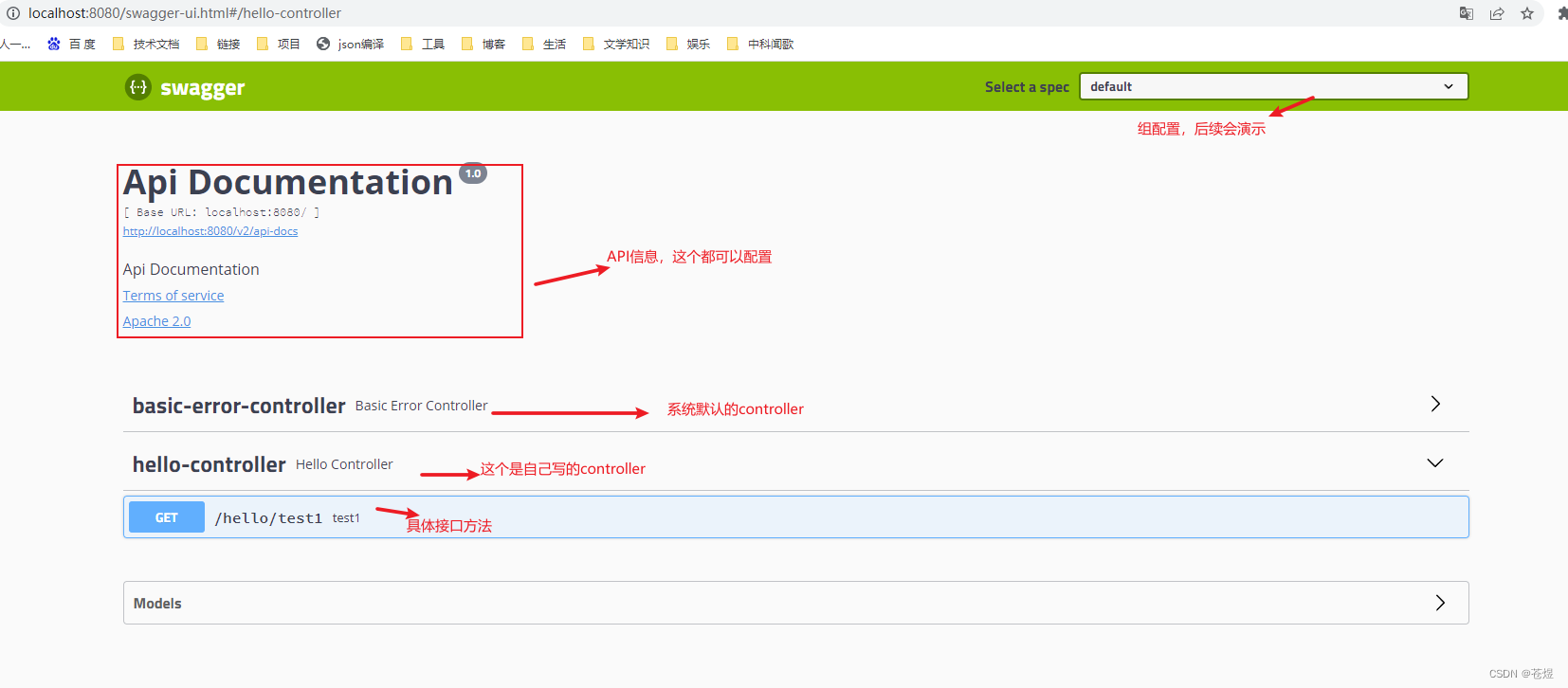Open the 链接 bookmark folder
1568x688 pixels.
tap(218, 44)
